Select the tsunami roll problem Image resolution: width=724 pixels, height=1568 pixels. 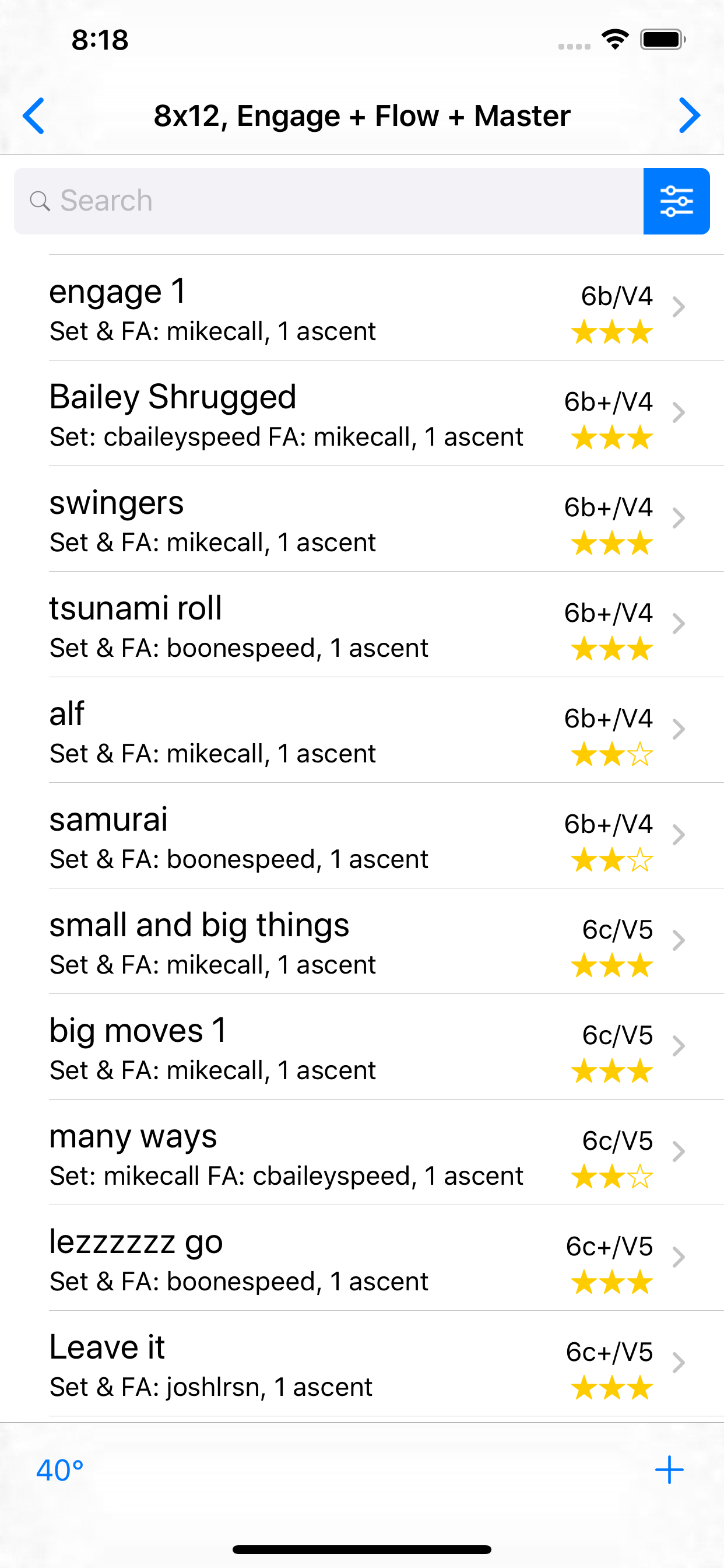click(386, 625)
